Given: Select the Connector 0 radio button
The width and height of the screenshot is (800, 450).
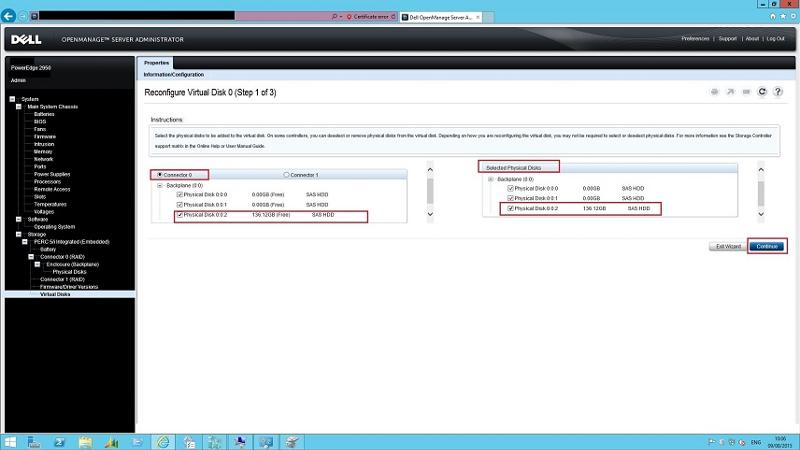Looking at the screenshot, I should click(x=158, y=174).
